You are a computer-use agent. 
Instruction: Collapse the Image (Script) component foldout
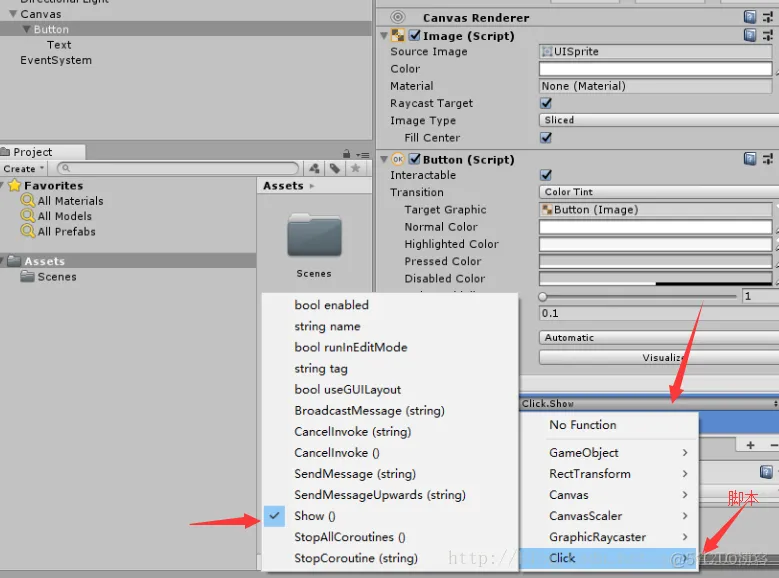[x=384, y=36]
